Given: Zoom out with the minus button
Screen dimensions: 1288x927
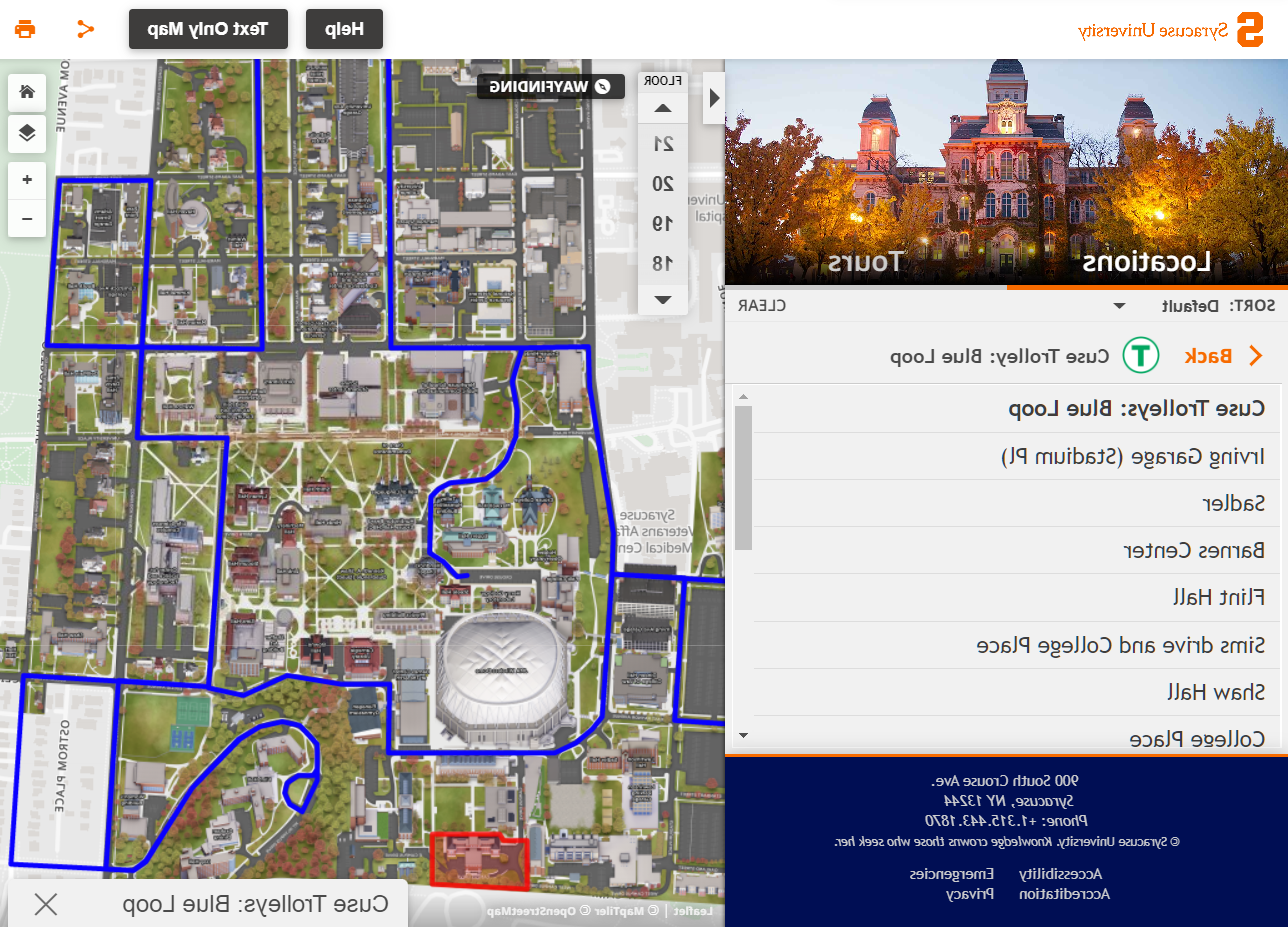Looking at the screenshot, I should tap(27, 218).
